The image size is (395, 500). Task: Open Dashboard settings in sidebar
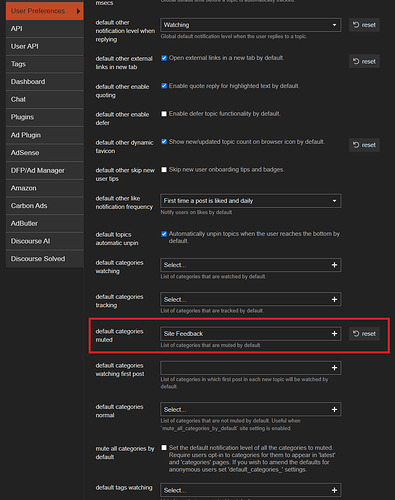point(44,82)
